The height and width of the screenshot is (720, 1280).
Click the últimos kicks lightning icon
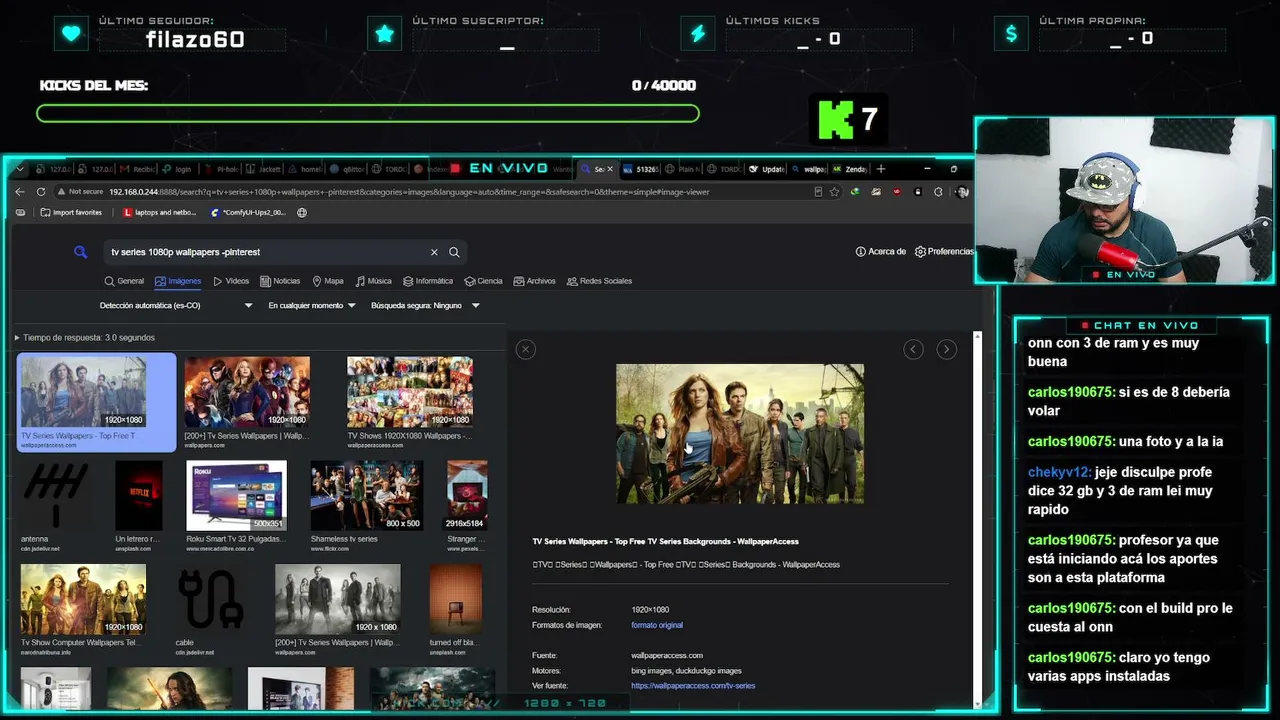coord(698,33)
